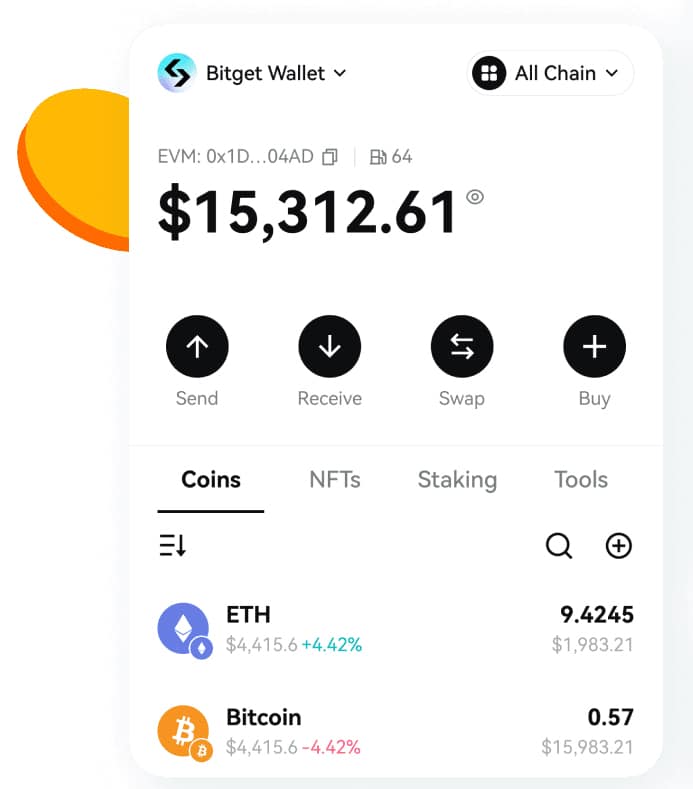Tap the Receive down-arrow icon

[330, 347]
